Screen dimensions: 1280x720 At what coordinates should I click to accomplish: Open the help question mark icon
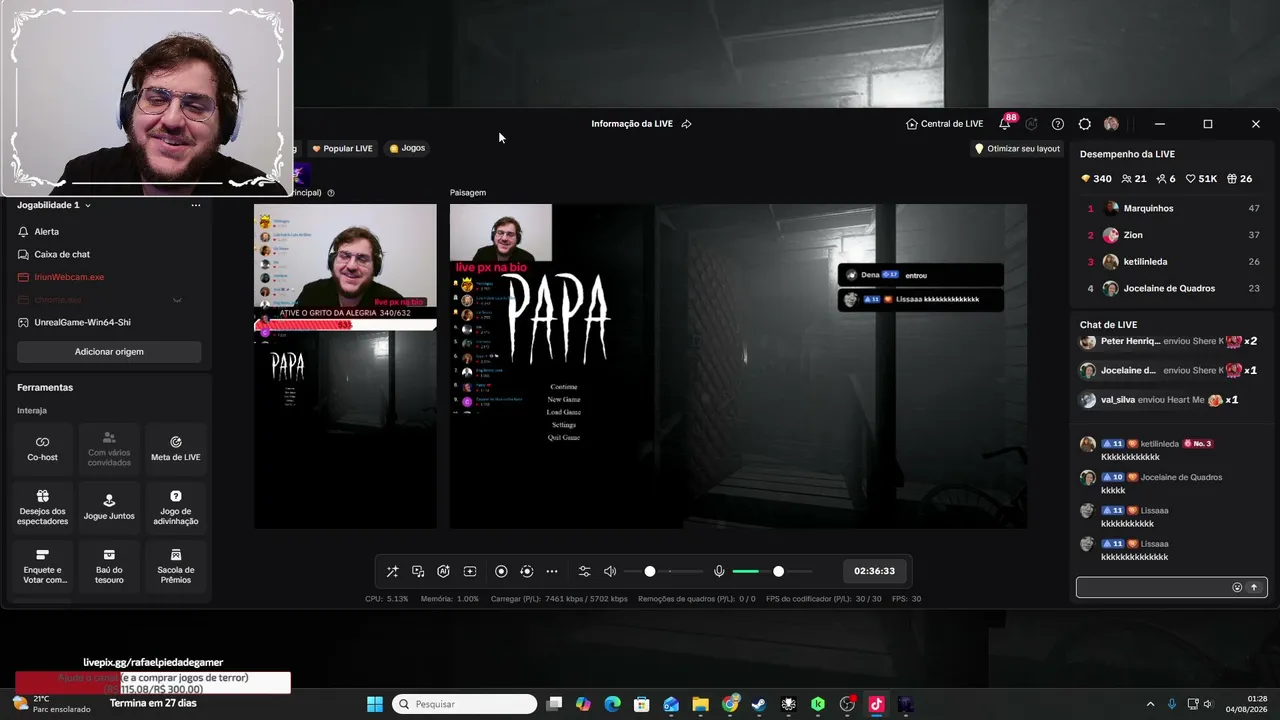tap(1058, 124)
